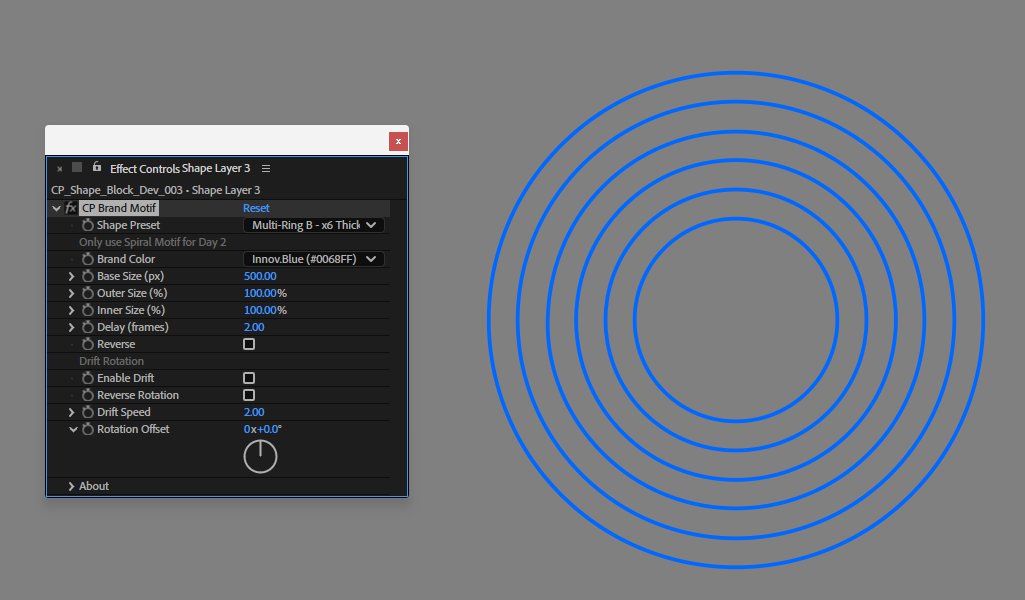Enable the Base Size stopwatch keyframing
Viewport: 1025px width, 600px height.
click(88, 276)
